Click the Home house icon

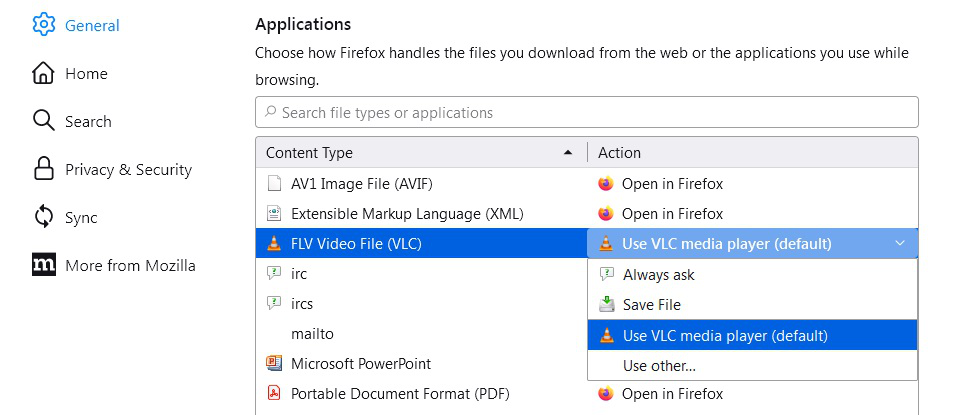(43, 73)
